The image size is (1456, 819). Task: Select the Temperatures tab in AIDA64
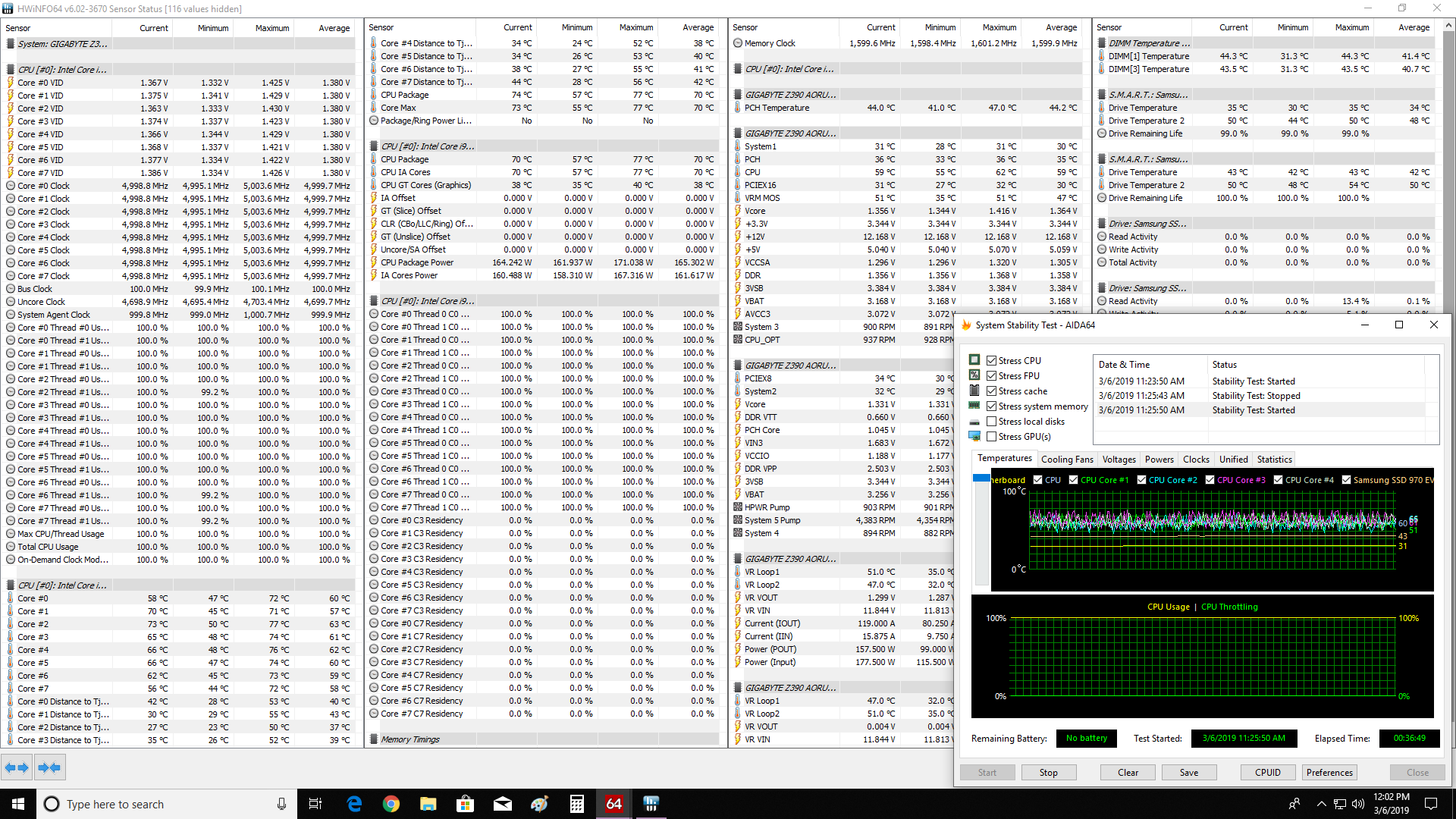click(1004, 458)
